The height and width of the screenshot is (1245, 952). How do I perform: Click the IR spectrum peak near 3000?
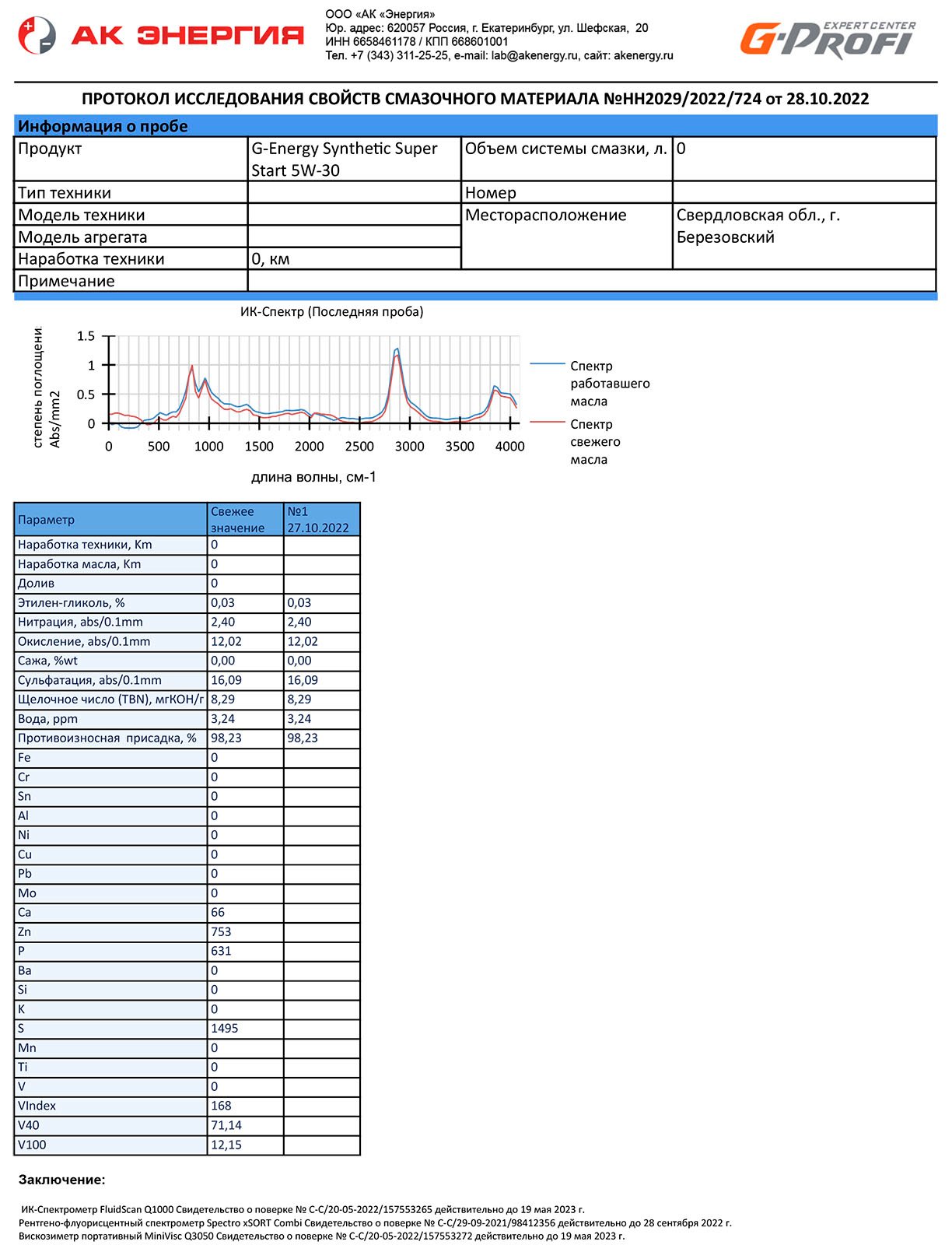(397, 352)
